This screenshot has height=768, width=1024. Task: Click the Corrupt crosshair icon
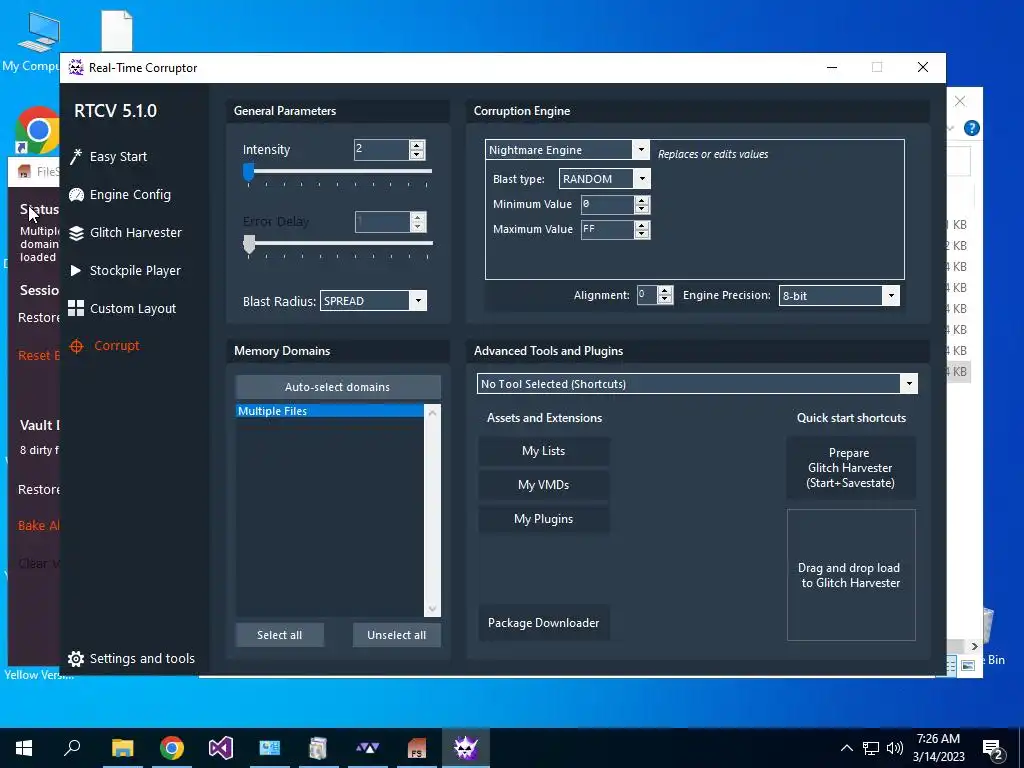click(x=76, y=346)
